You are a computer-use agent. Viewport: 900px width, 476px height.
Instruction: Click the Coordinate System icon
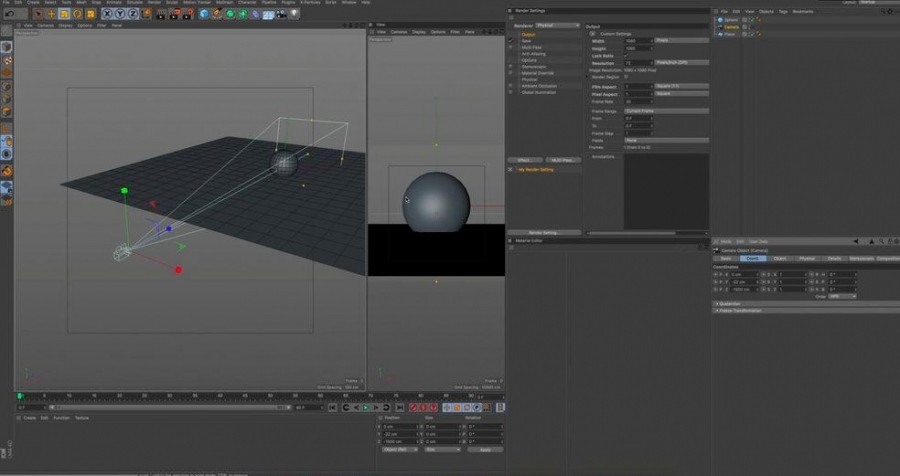click(x=146, y=13)
